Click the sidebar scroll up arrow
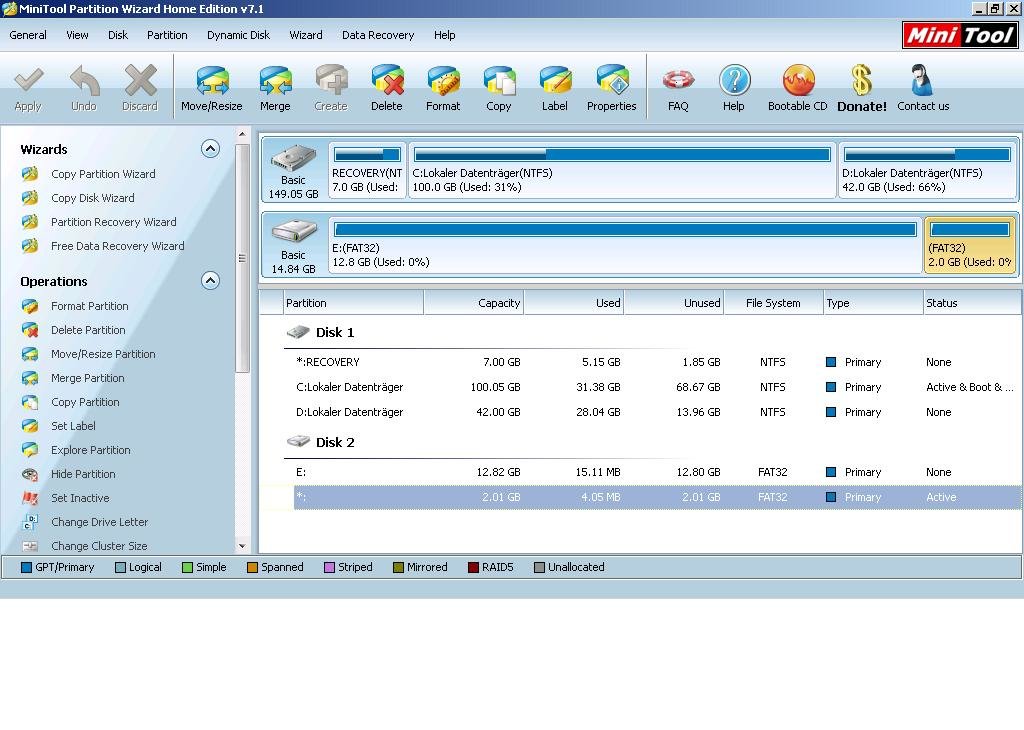The height and width of the screenshot is (730, 1024). (242, 134)
